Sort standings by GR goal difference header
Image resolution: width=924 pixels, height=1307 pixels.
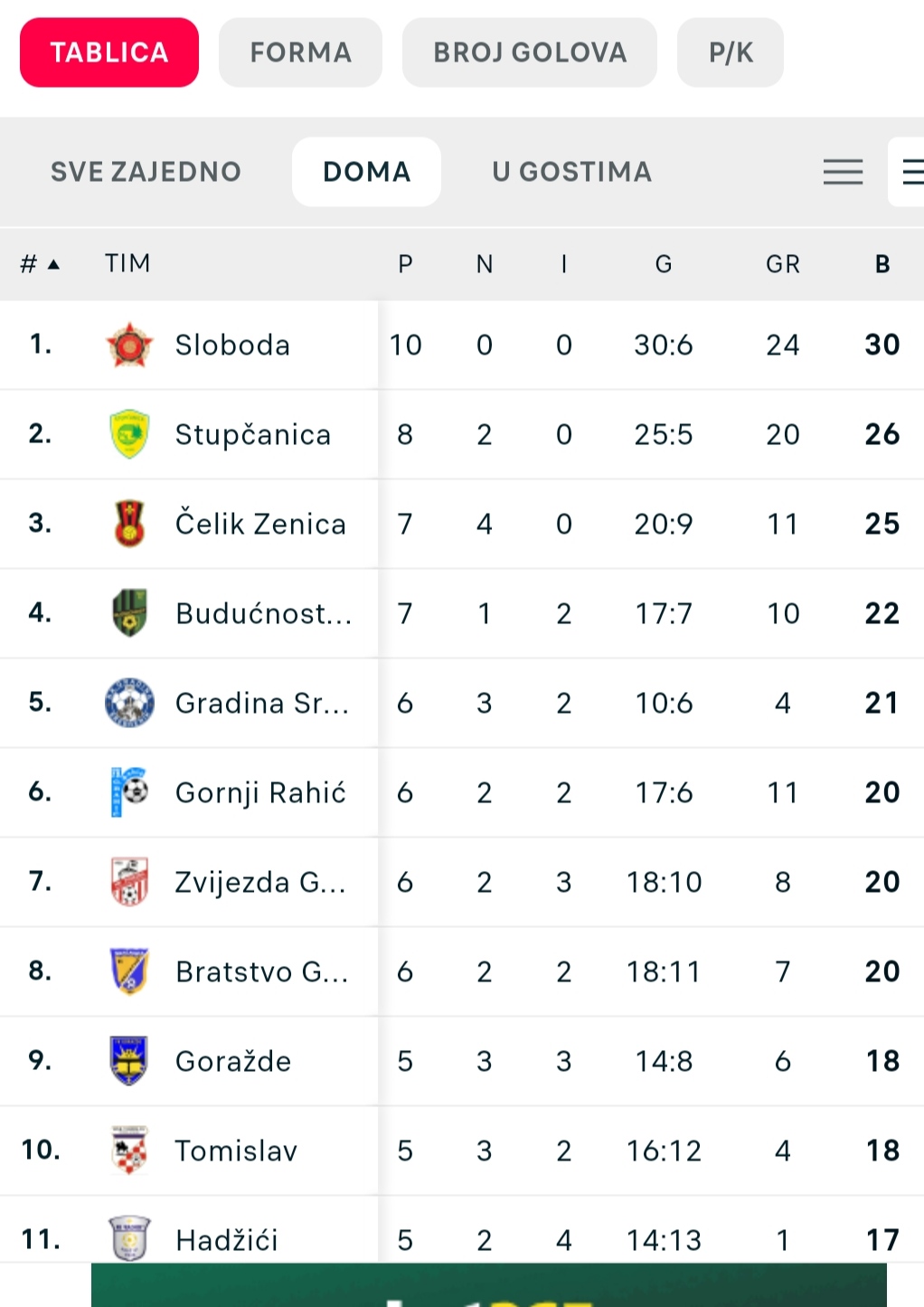(783, 264)
